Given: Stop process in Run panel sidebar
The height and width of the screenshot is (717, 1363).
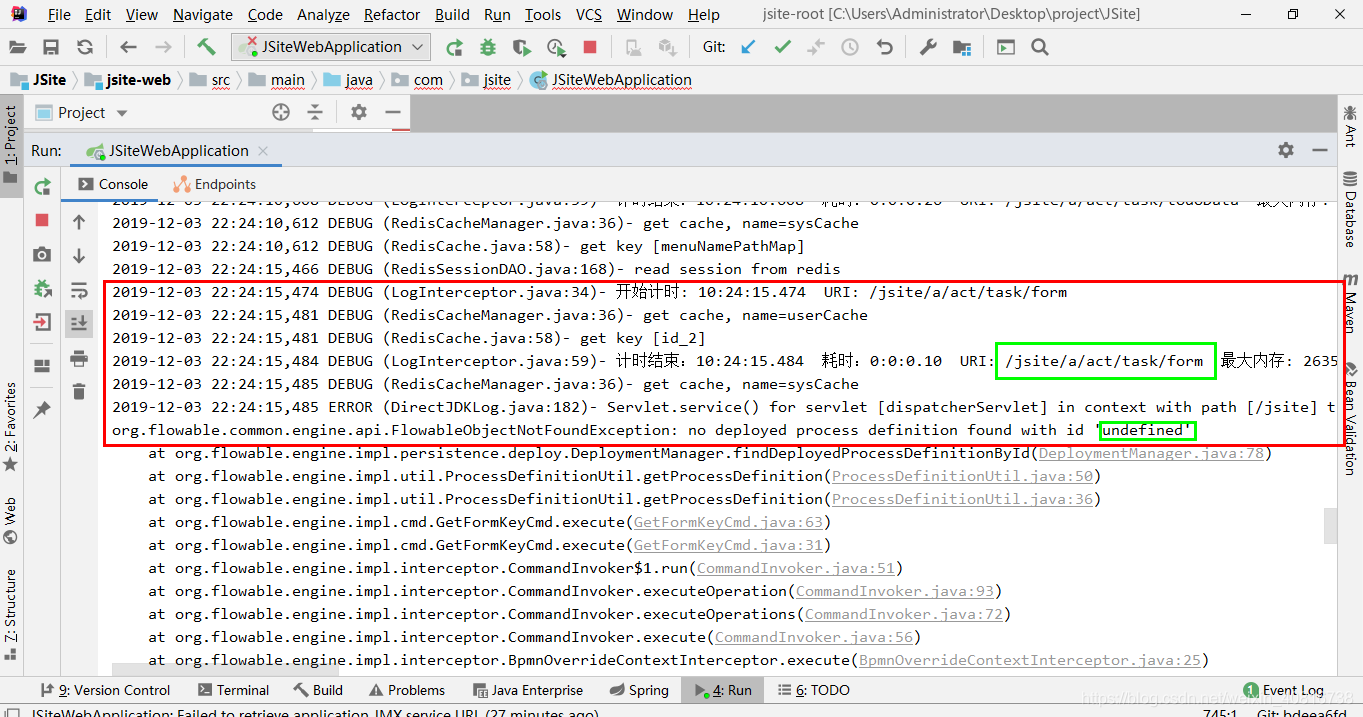Looking at the screenshot, I should click(42, 220).
